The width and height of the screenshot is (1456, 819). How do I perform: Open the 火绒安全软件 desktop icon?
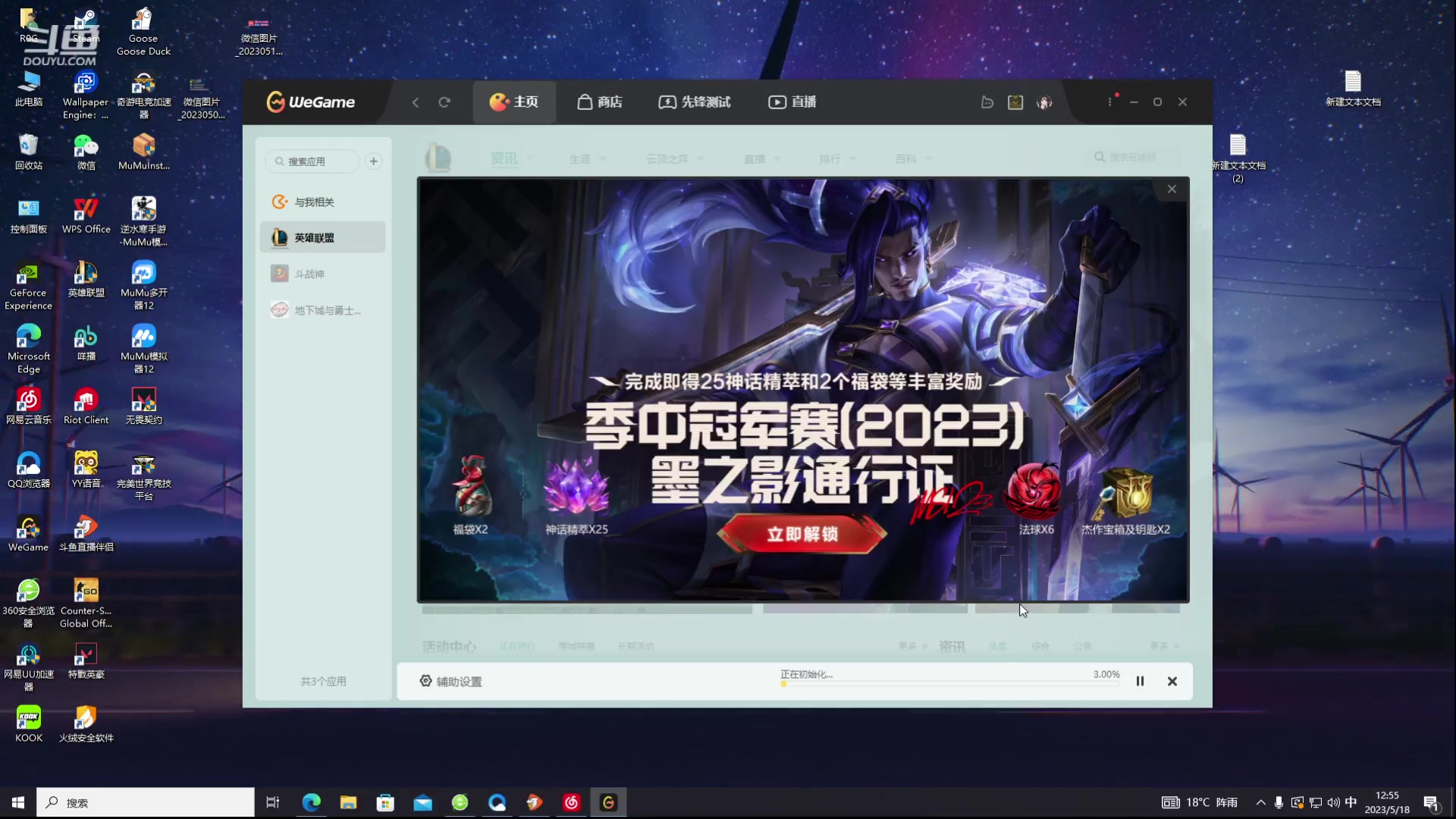point(86,724)
